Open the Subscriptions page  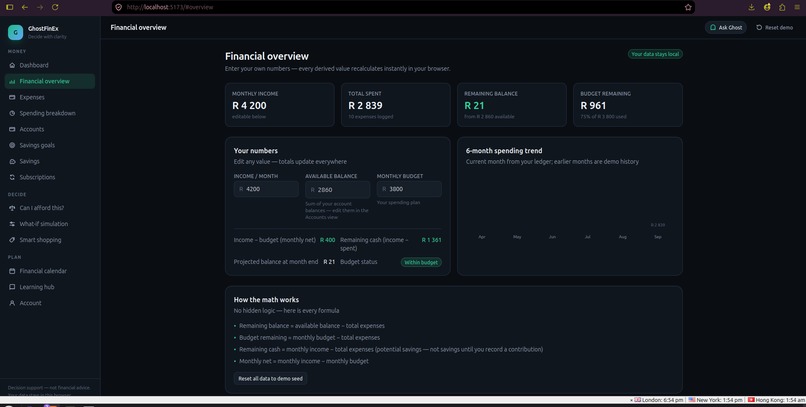coord(50,177)
